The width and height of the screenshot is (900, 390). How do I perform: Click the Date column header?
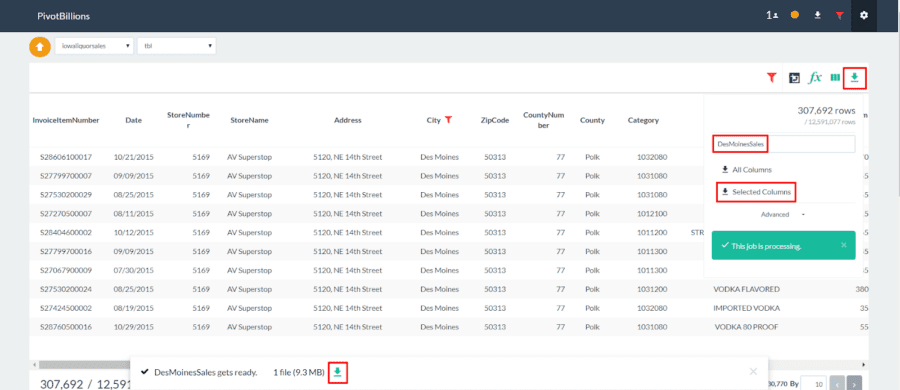pyautogui.click(x=134, y=120)
